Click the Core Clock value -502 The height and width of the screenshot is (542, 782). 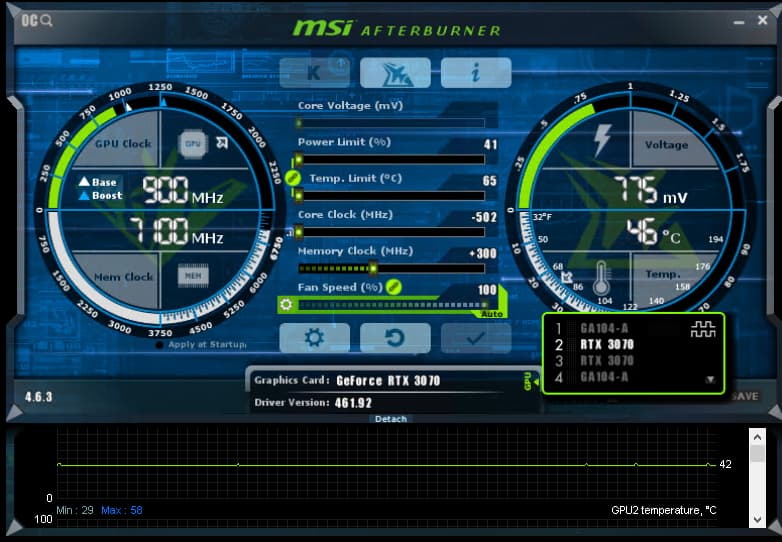(x=484, y=217)
